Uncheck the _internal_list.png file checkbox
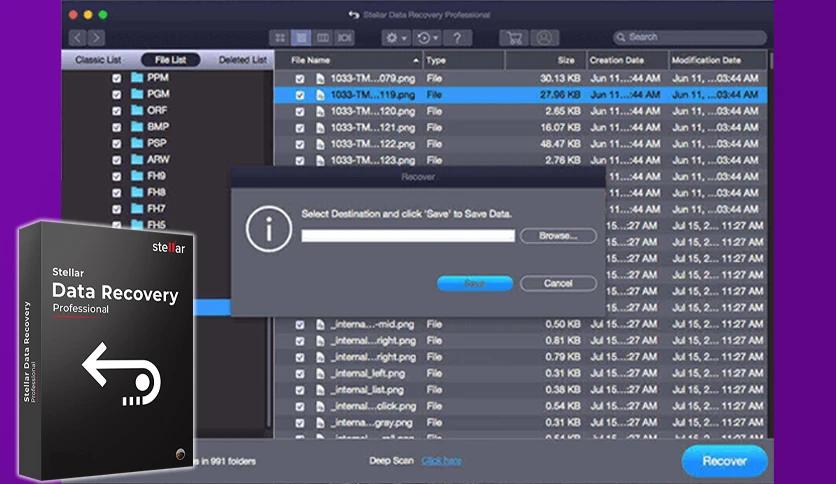The image size is (836, 484). [x=300, y=390]
